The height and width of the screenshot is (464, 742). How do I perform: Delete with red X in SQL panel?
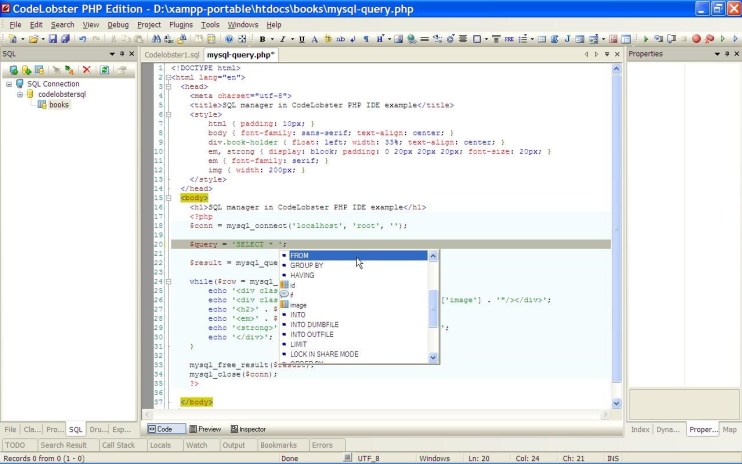coord(86,70)
